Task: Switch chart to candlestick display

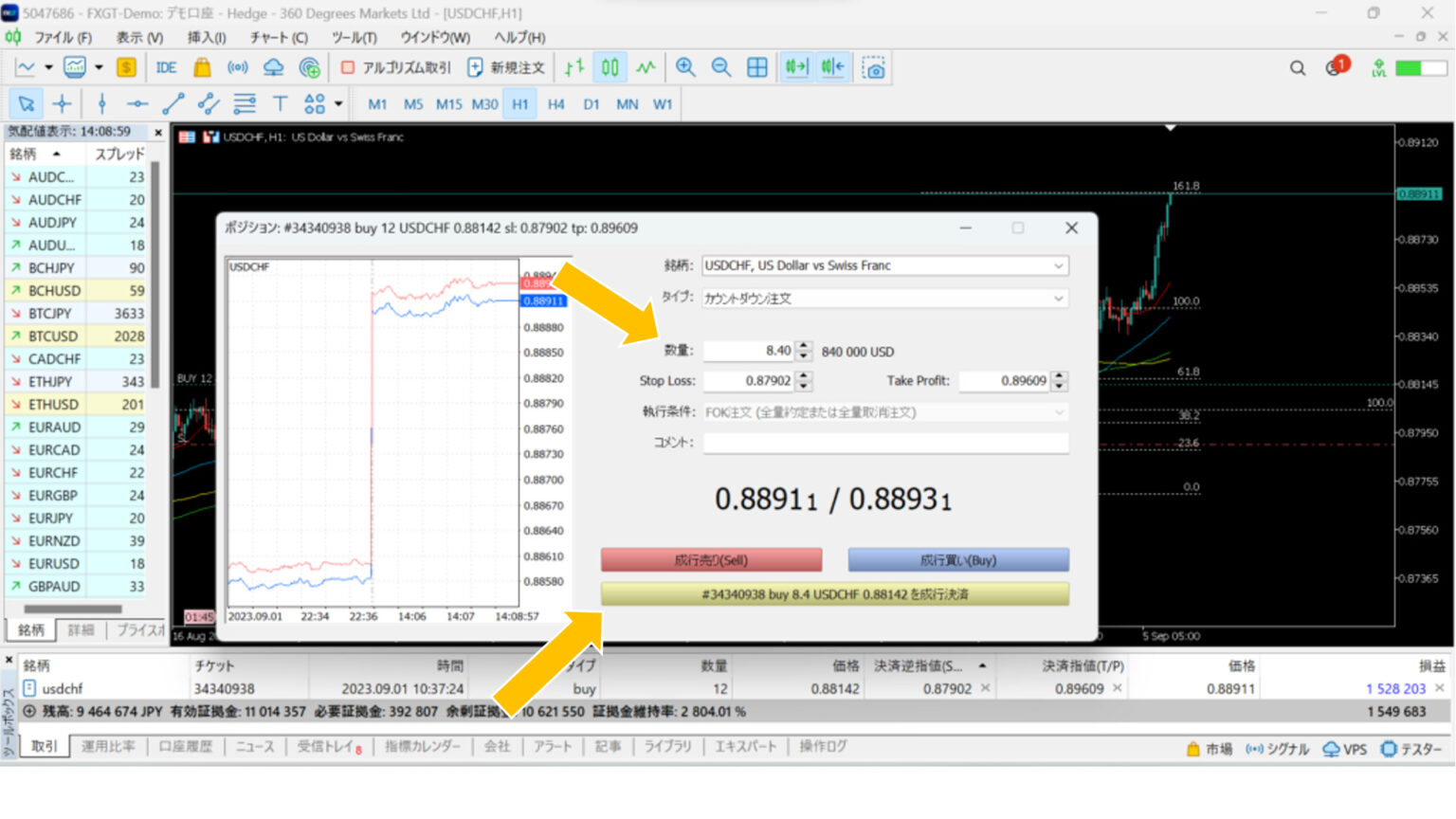Action: tap(610, 67)
